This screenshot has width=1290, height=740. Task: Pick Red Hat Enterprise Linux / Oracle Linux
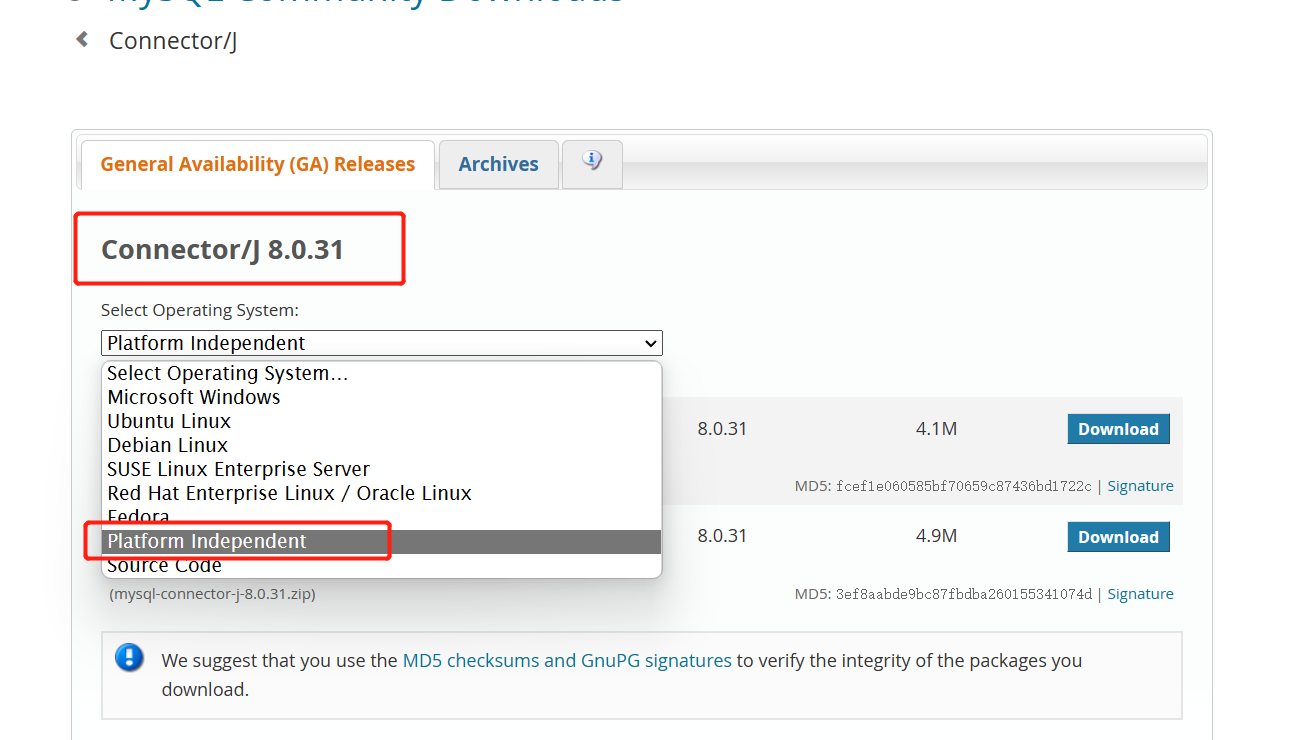382,493
